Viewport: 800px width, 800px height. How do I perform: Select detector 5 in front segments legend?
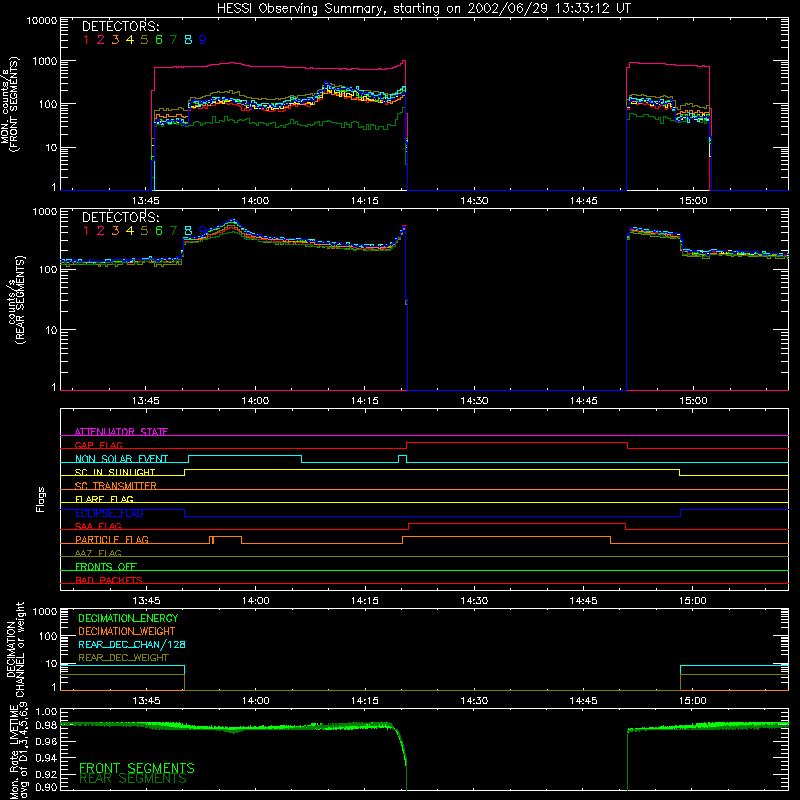144,40
